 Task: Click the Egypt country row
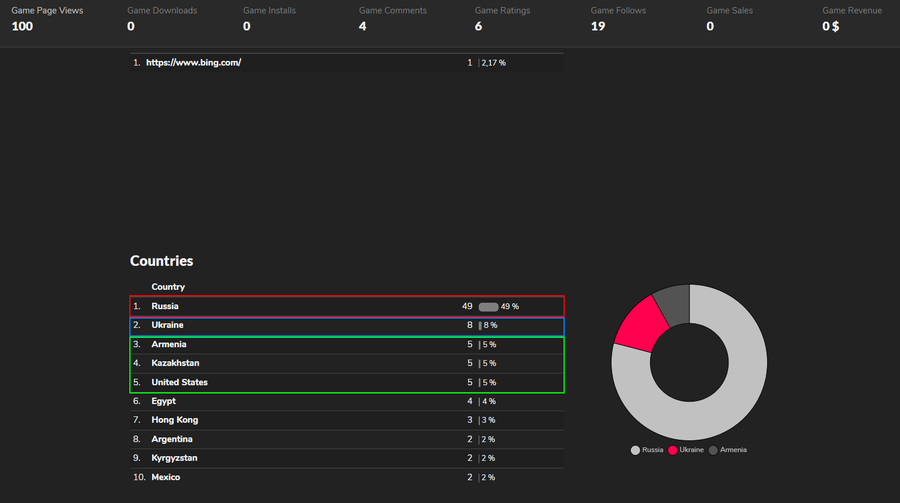[347, 401]
